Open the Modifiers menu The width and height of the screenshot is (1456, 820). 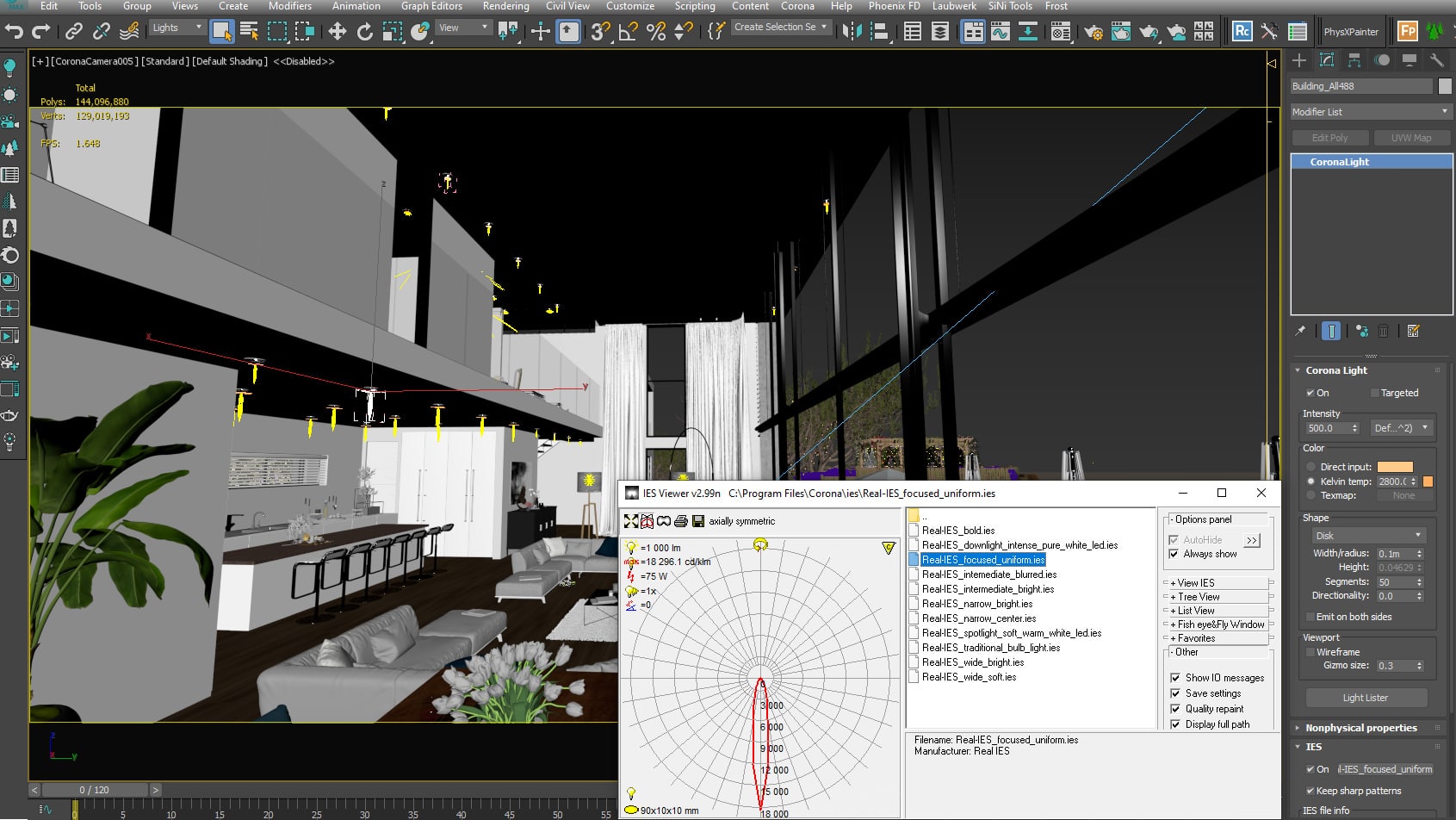(x=289, y=6)
